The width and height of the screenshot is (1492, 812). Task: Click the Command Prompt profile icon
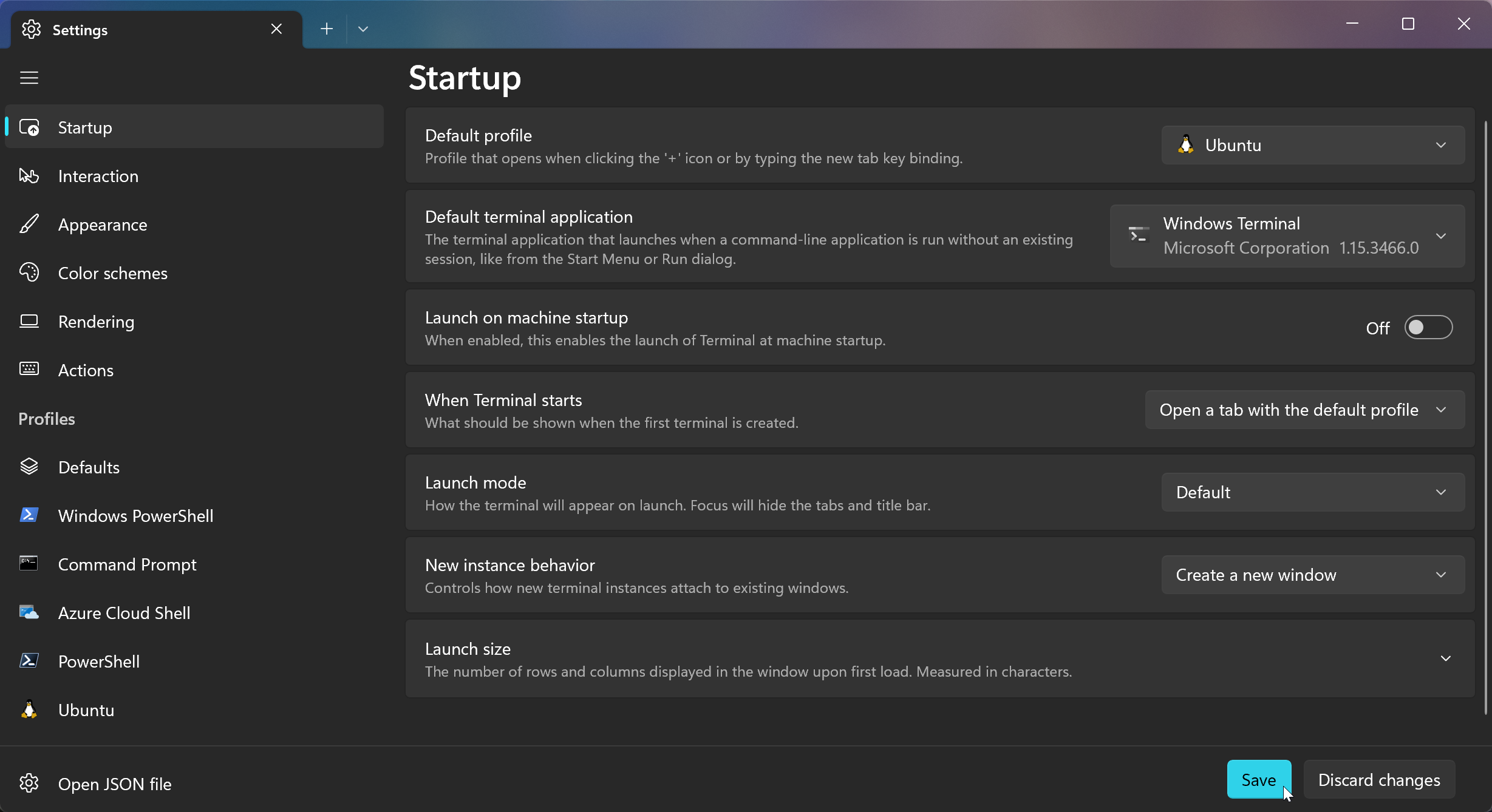(29, 563)
